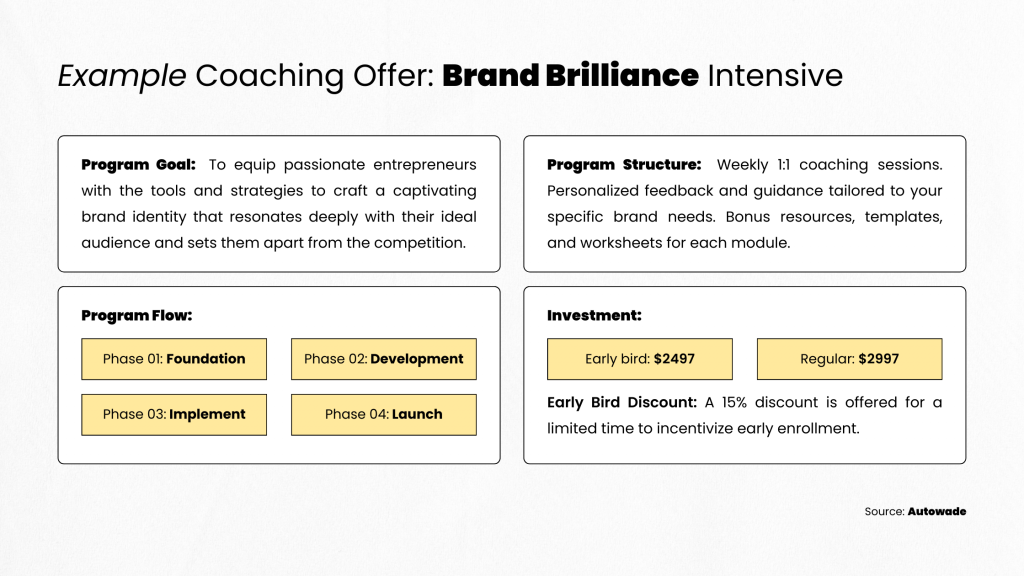Click the italic word Example in title
Viewport: 1024px width, 576px height.
point(122,76)
